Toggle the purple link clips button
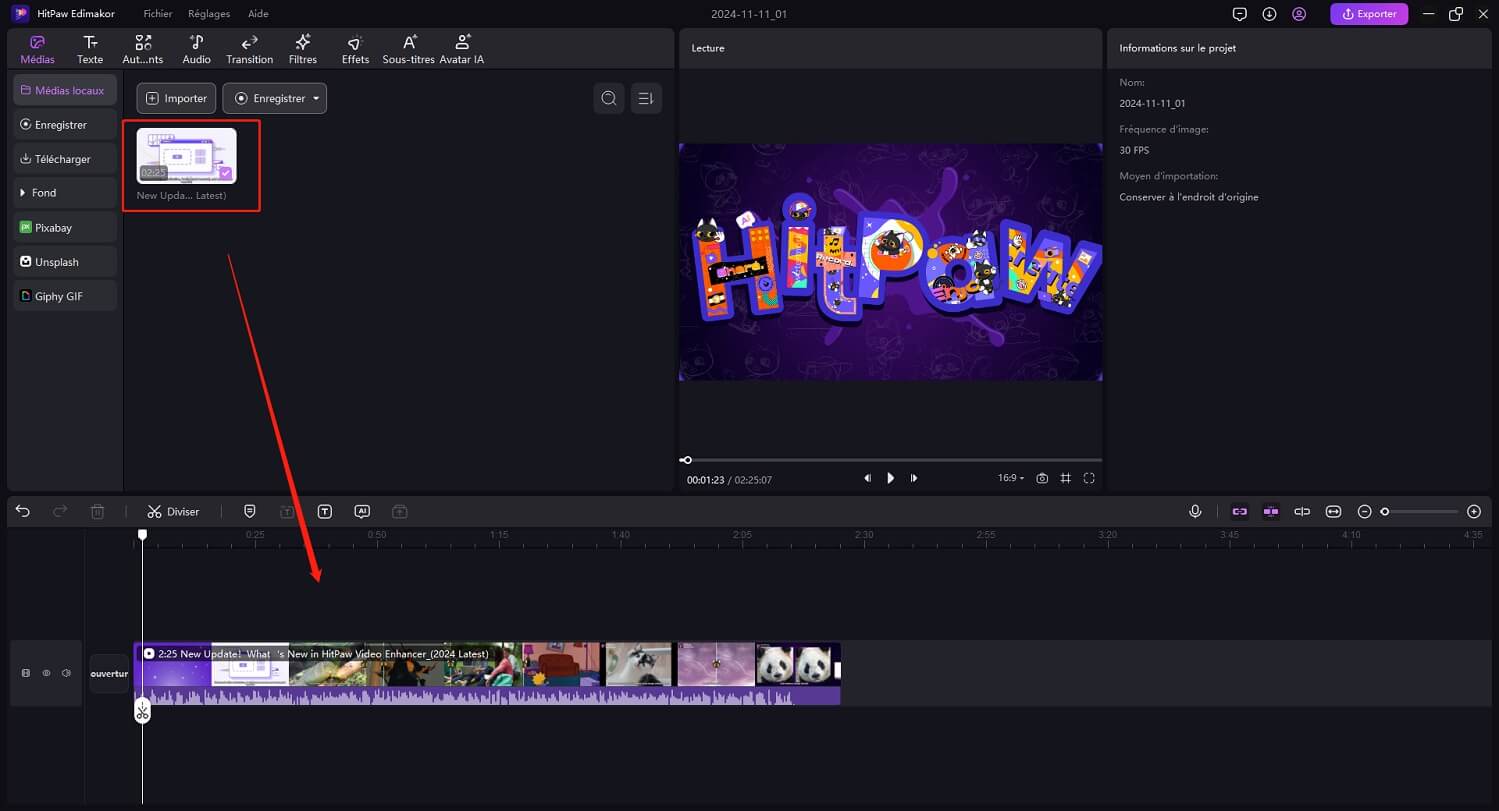 (1240, 511)
